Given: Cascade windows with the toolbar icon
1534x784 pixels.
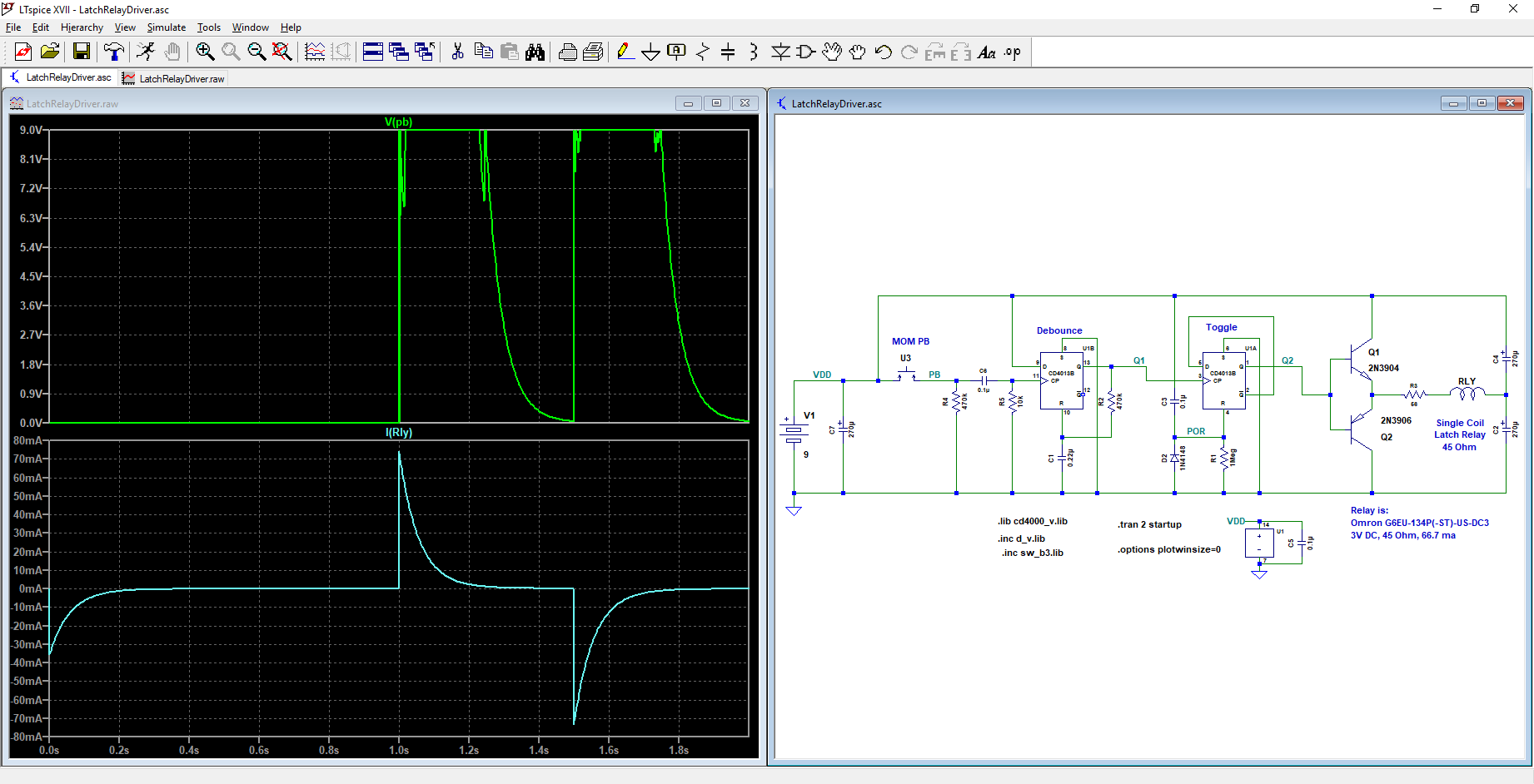Looking at the screenshot, I should [x=399, y=52].
